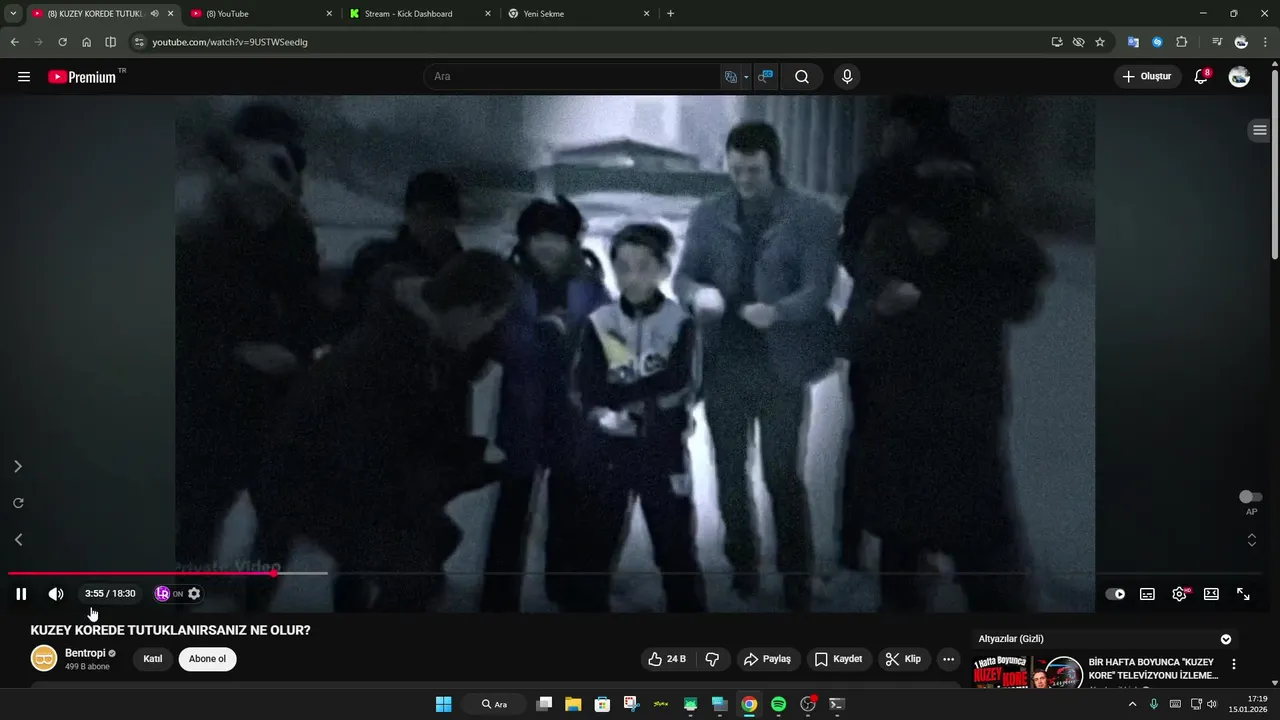Image resolution: width=1280 pixels, height=720 pixels.
Task: Click the search-with-captions CC icon
Action: click(765, 77)
